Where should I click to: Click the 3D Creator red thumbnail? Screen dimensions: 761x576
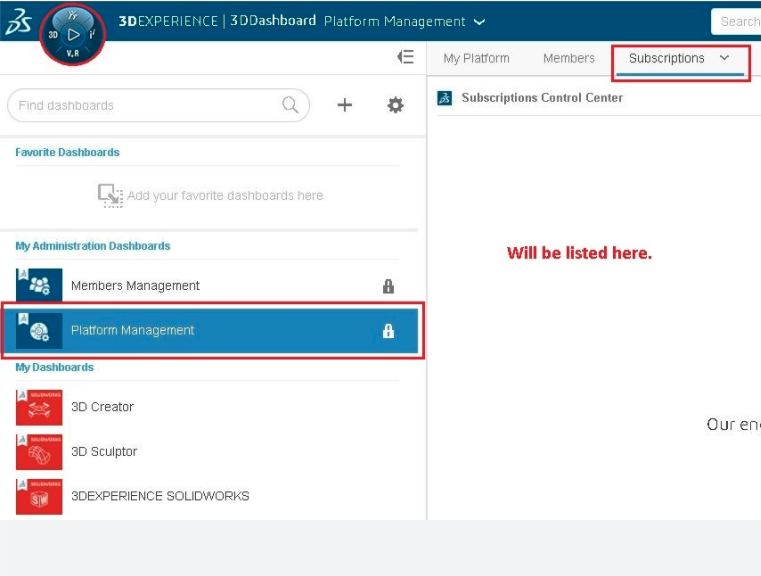39,407
